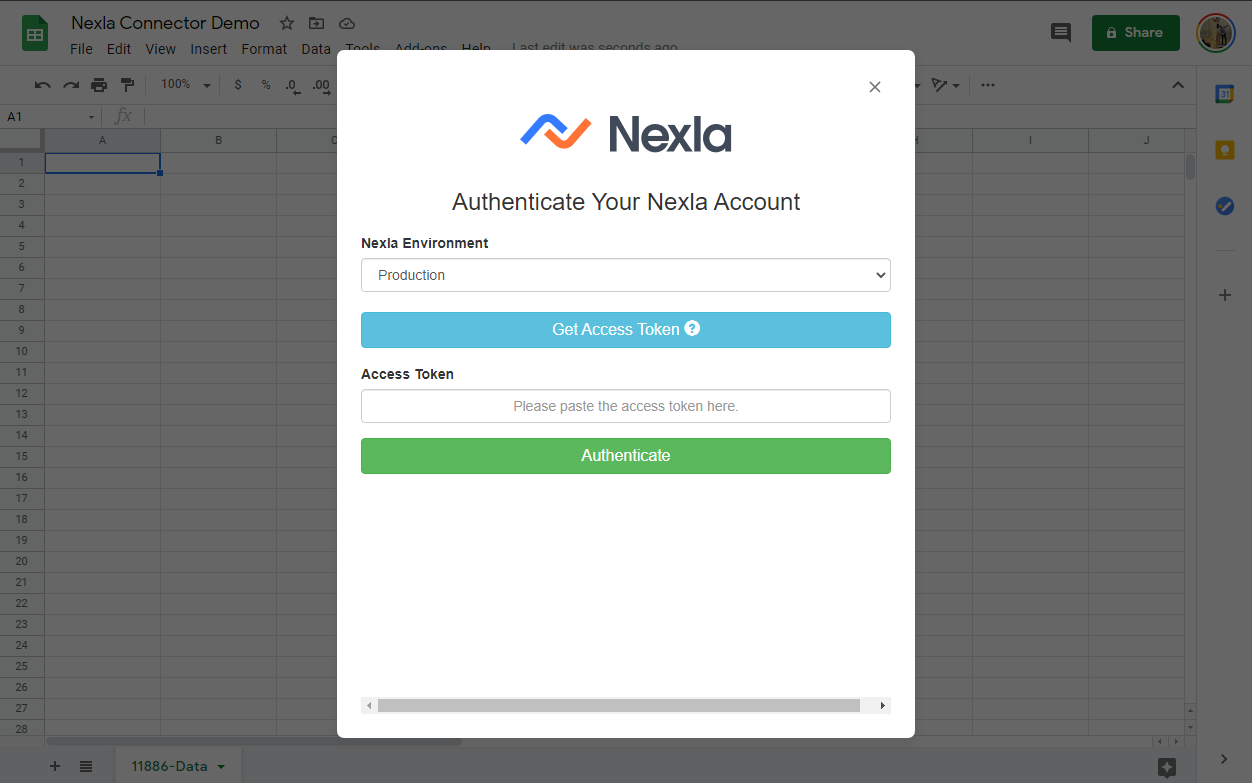Click the move-to-folder icon
The width and height of the screenshot is (1252, 783).
(316, 23)
